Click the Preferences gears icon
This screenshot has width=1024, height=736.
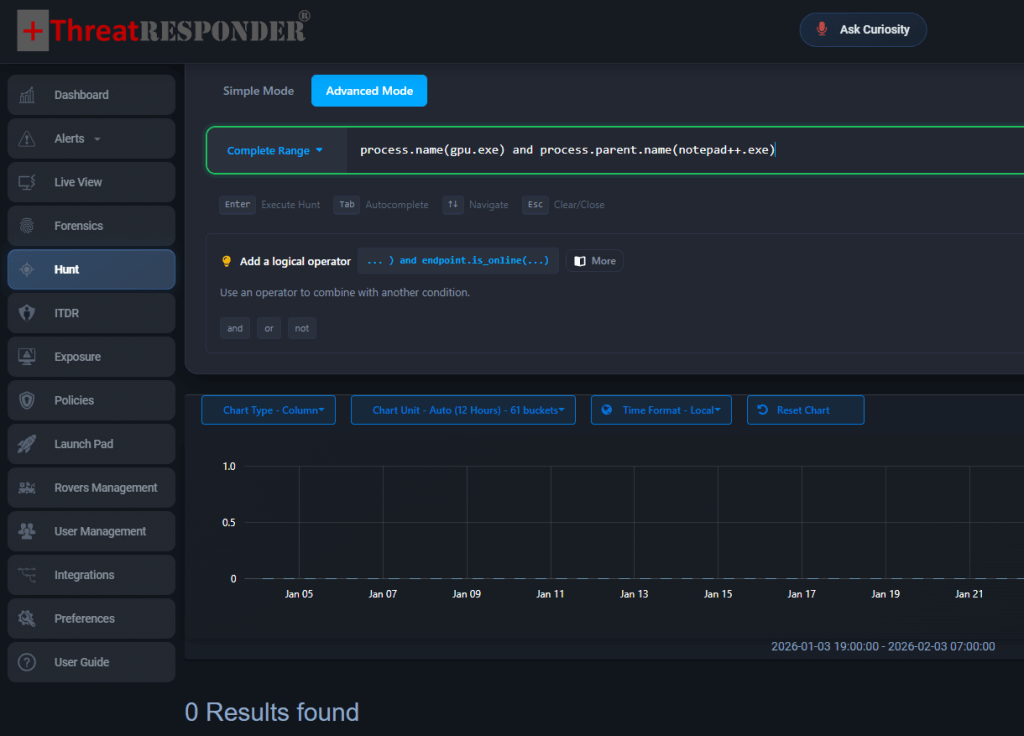(27, 619)
